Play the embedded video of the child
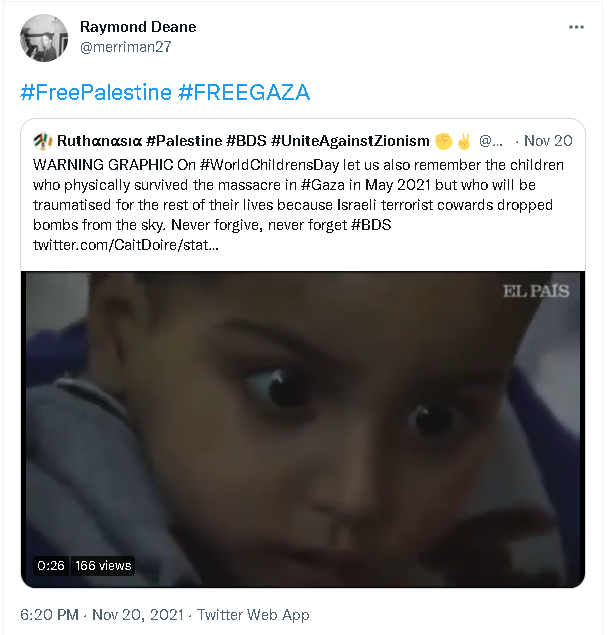This screenshot has width=607, height=635. 302,430
